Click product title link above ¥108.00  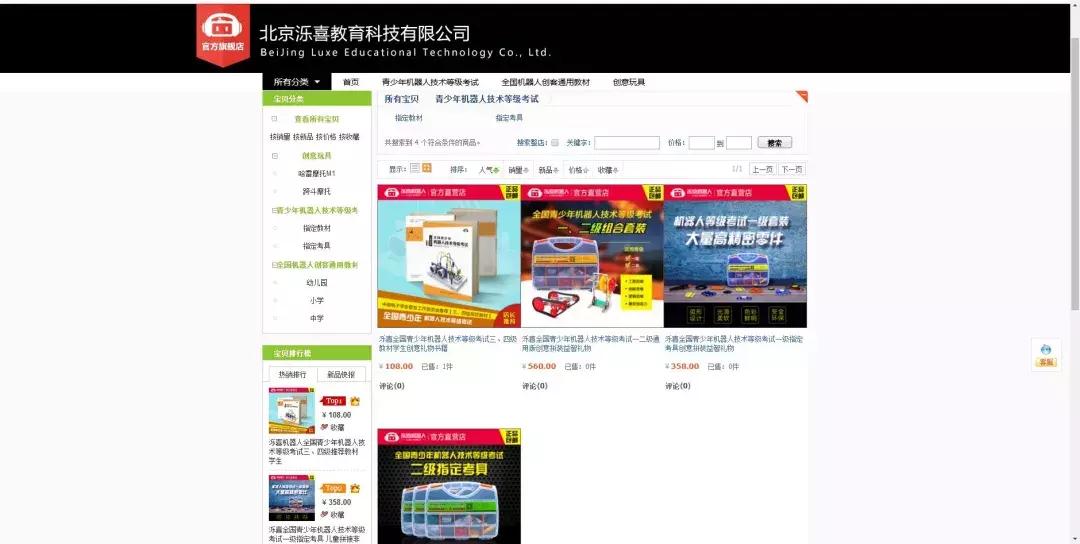pyautogui.click(x=448, y=344)
